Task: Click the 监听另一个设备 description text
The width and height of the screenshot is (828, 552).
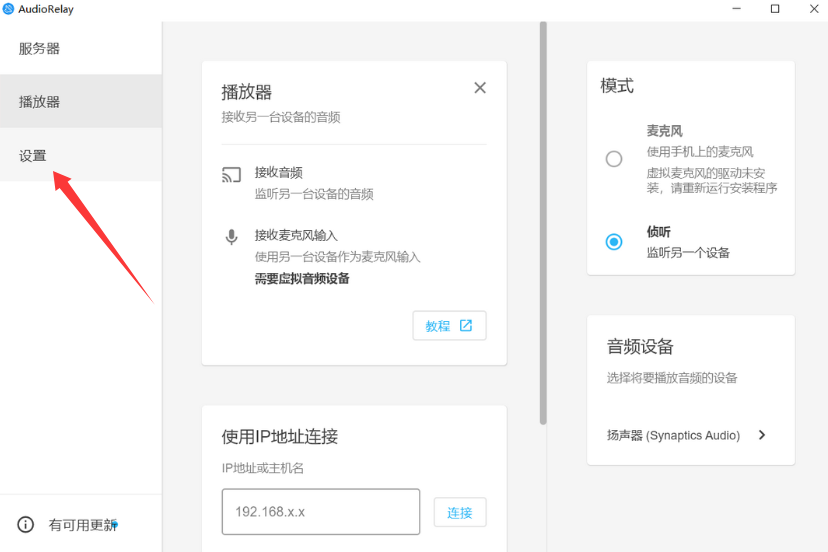Action: tap(688, 252)
